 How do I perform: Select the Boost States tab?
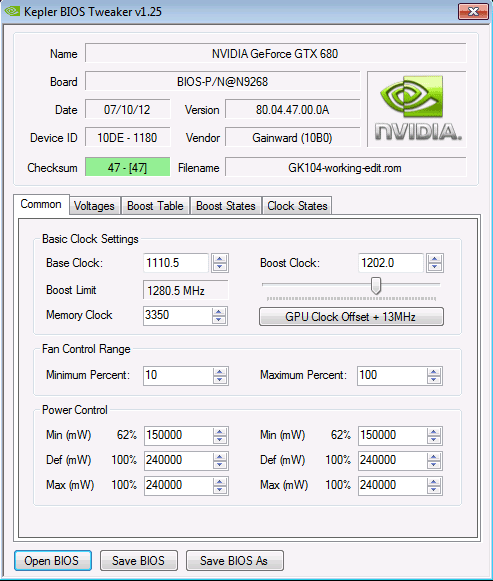(226, 206)
